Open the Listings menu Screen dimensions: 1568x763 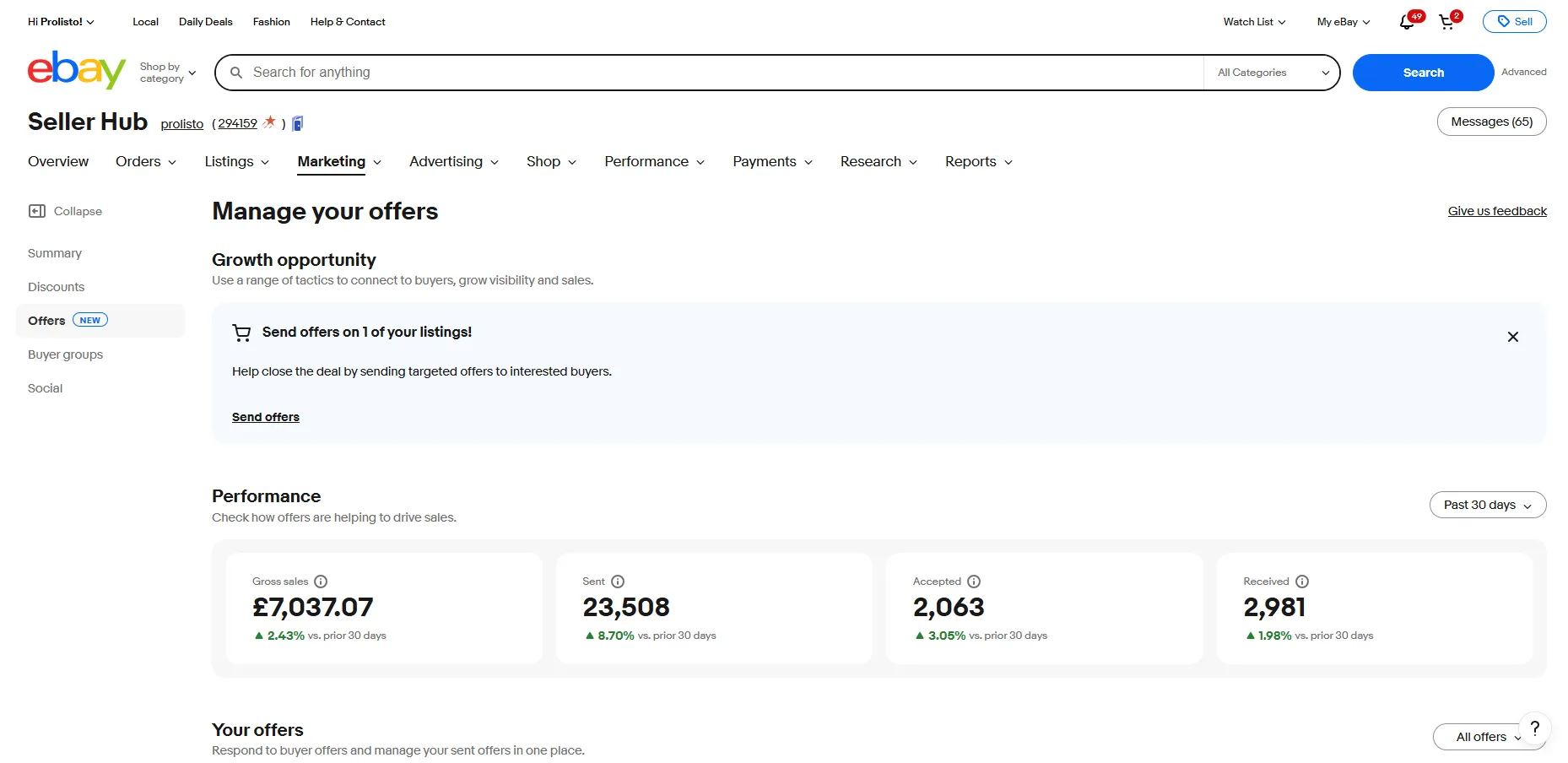pos(237,162)
